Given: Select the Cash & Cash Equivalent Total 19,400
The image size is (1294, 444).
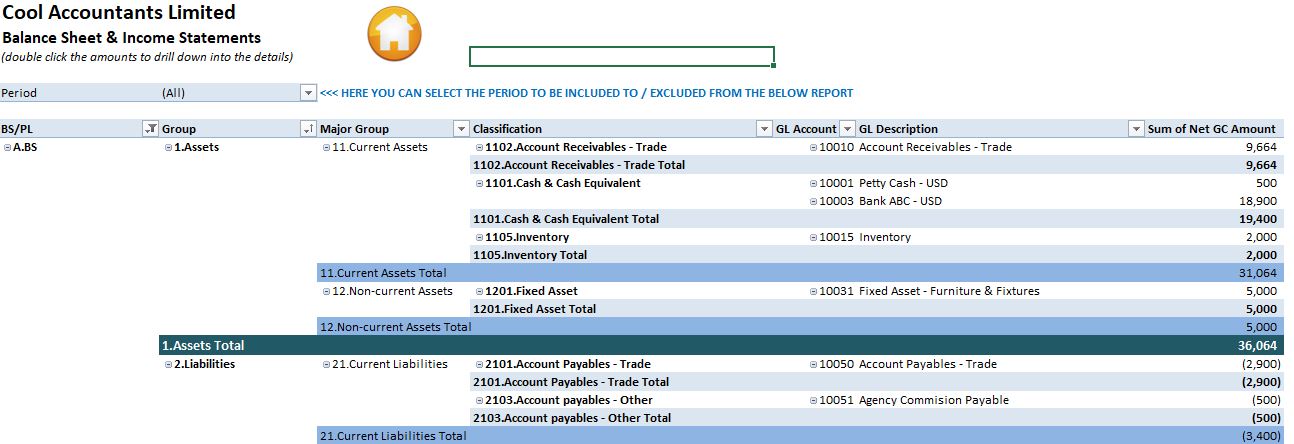Looking at the screenshot, I should [1257, 219].
